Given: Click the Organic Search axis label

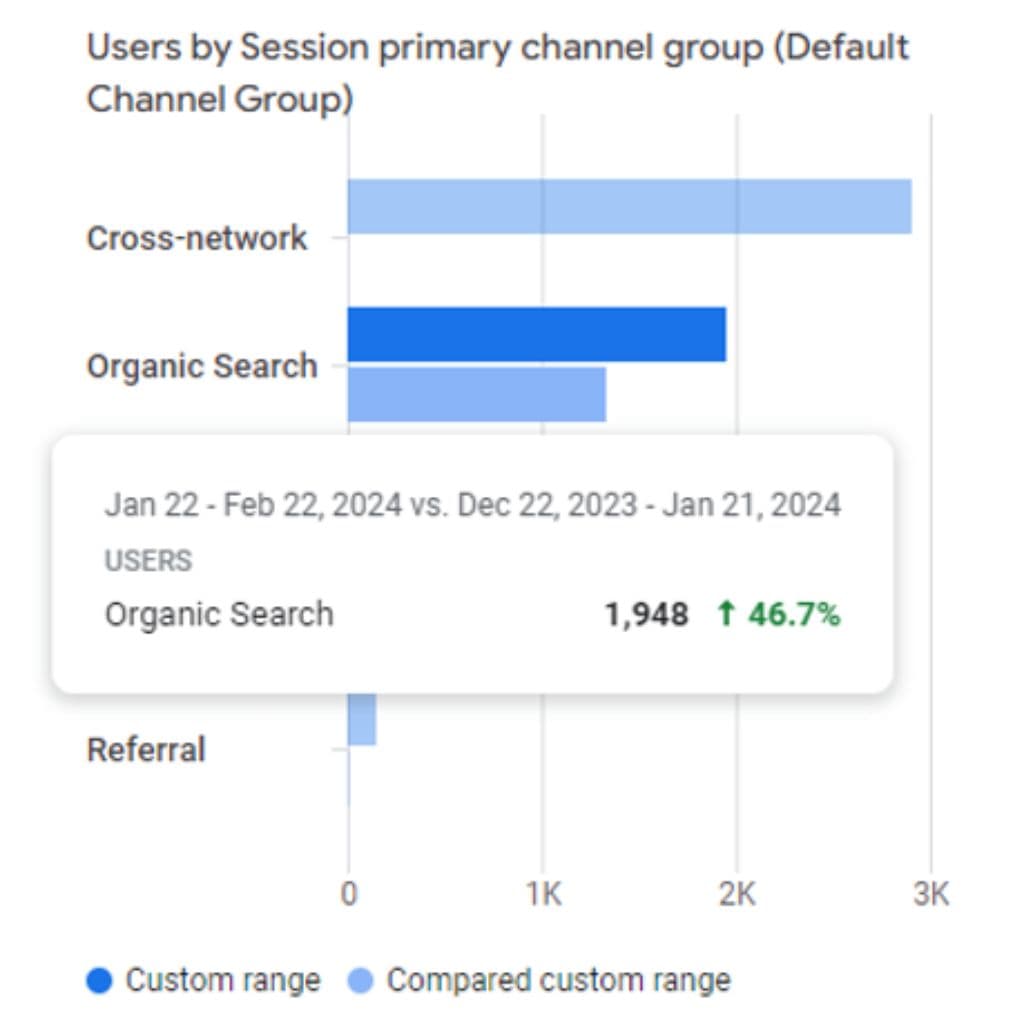Looking at the screenshot, I should click(x=202, y=366).
